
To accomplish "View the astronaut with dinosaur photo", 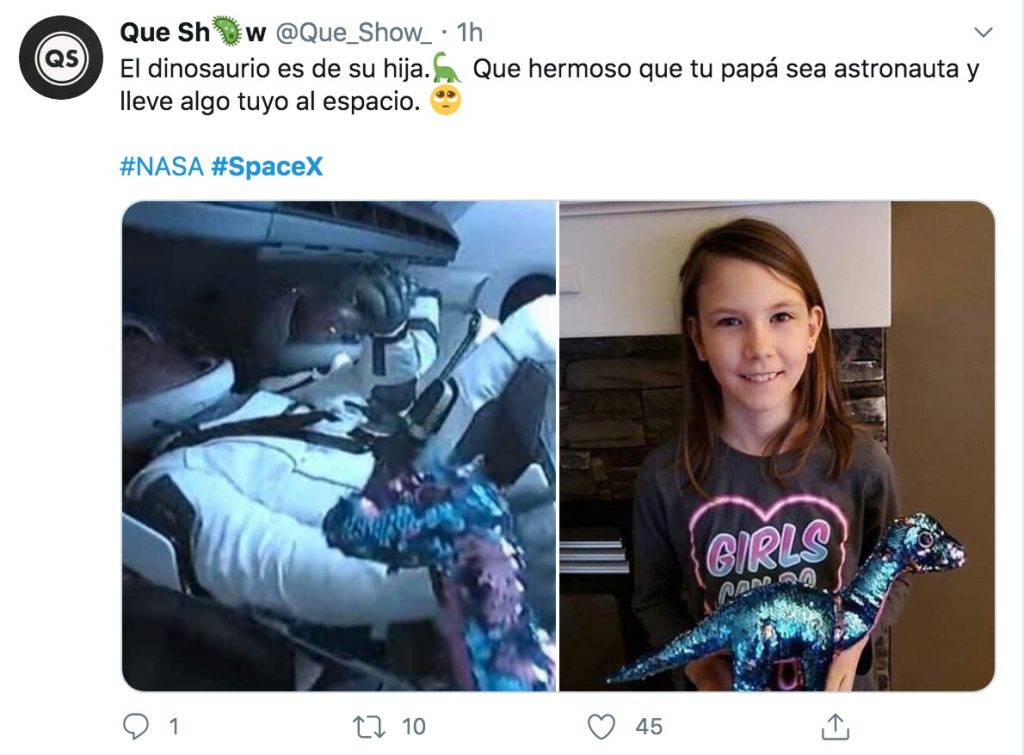I will coord(339,446).
